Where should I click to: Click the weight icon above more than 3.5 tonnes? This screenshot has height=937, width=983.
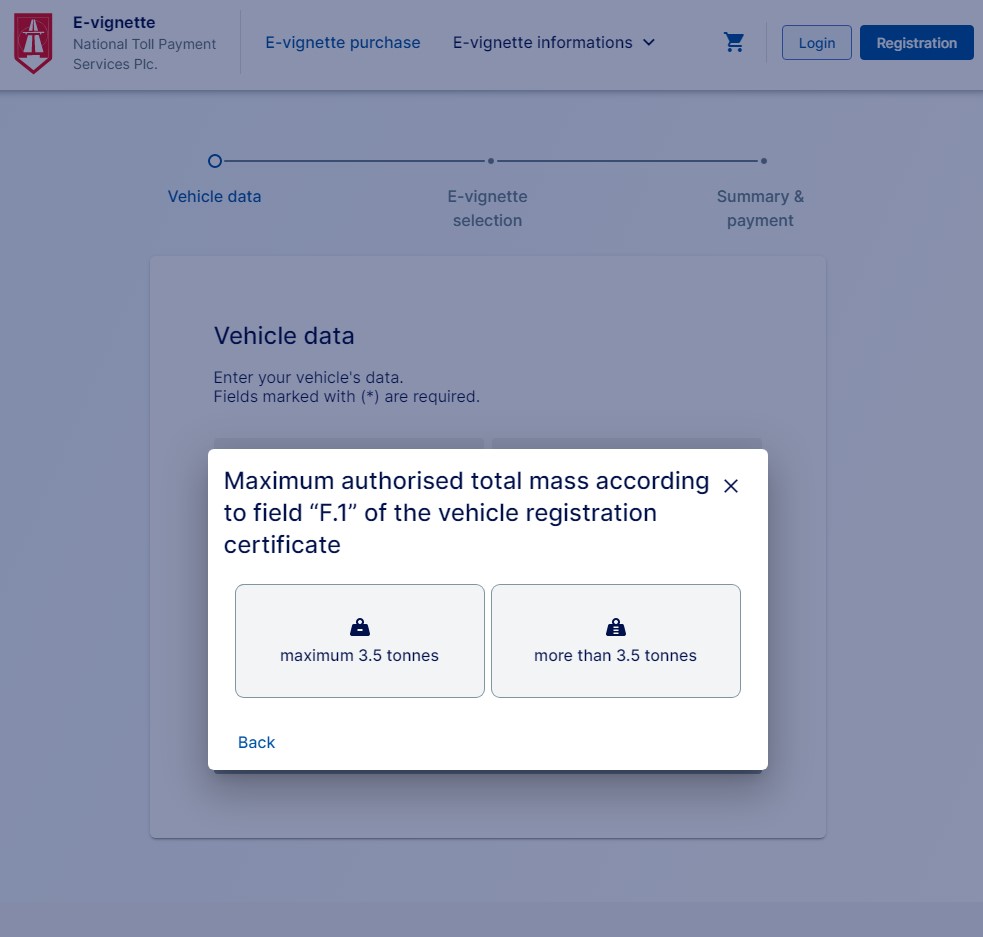click(x=616, y=628)
